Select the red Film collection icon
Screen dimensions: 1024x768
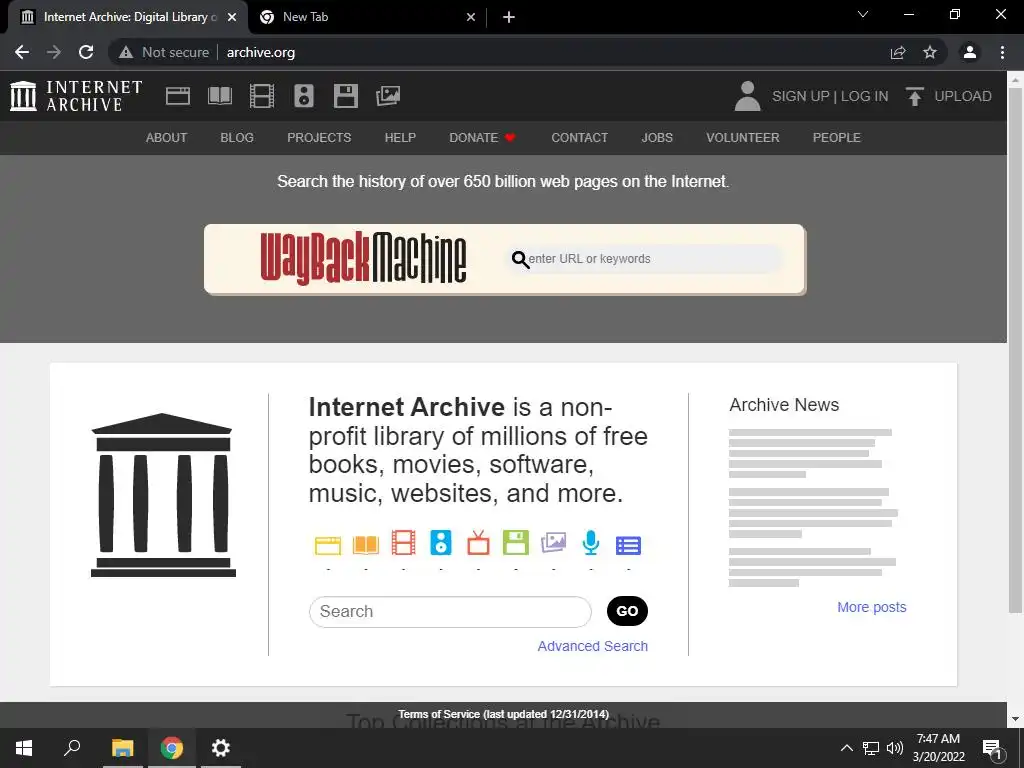pyautogui.click(x=403, y=543)
